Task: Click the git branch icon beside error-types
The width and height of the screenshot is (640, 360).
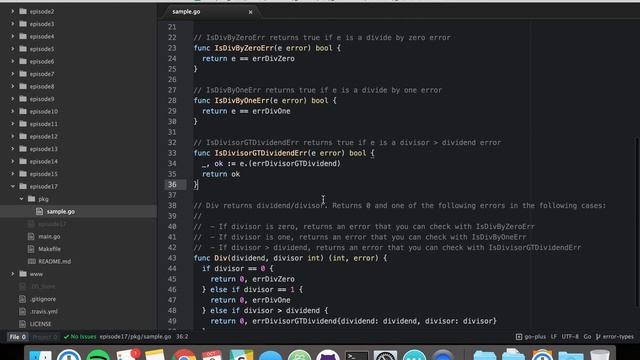Action: pos(598,337)
